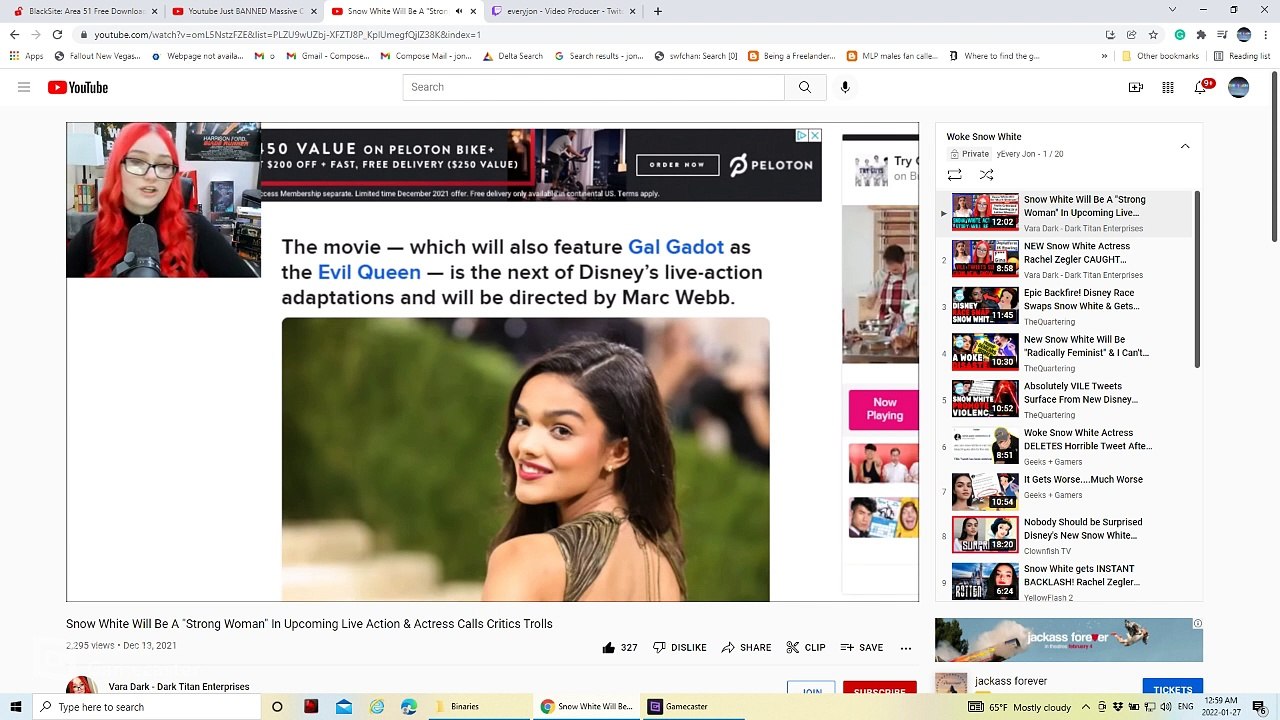Open the Grammarly extension icon
This screenshot has height=720, width=1280.
[1180, 34]
